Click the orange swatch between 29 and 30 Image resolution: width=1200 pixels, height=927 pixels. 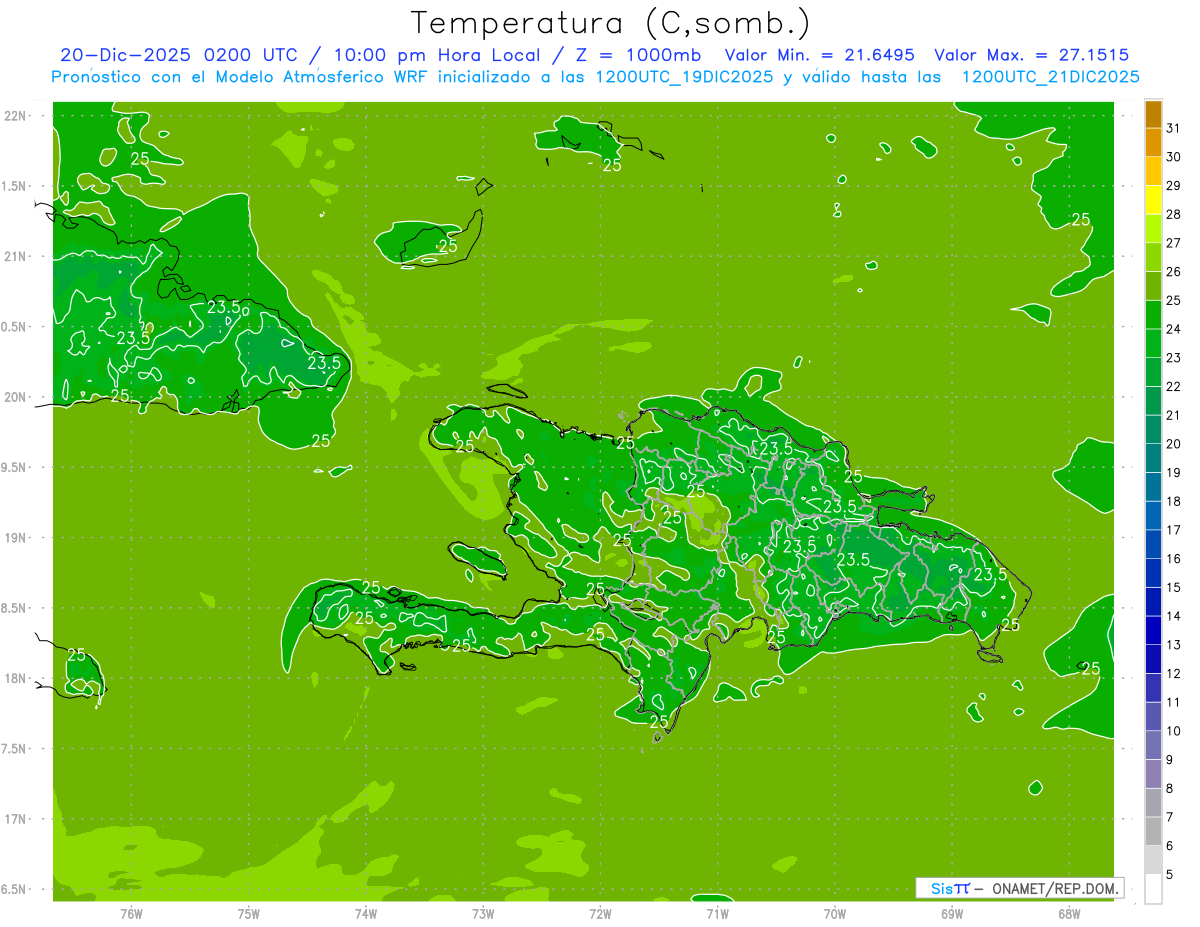pos(1153,171)
